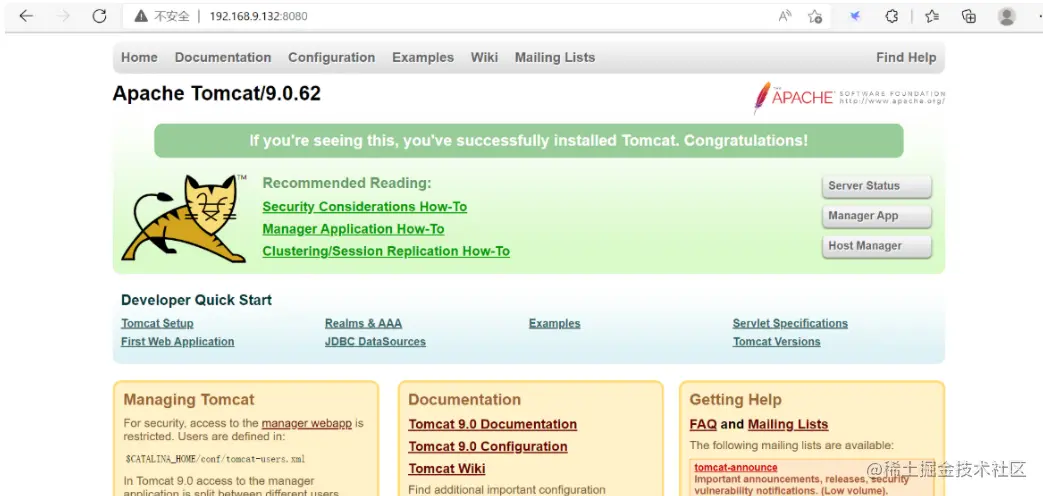Screen dimensions: 1043x496
Task: Open the Home navigation item
Action: [x=139, y=57]
